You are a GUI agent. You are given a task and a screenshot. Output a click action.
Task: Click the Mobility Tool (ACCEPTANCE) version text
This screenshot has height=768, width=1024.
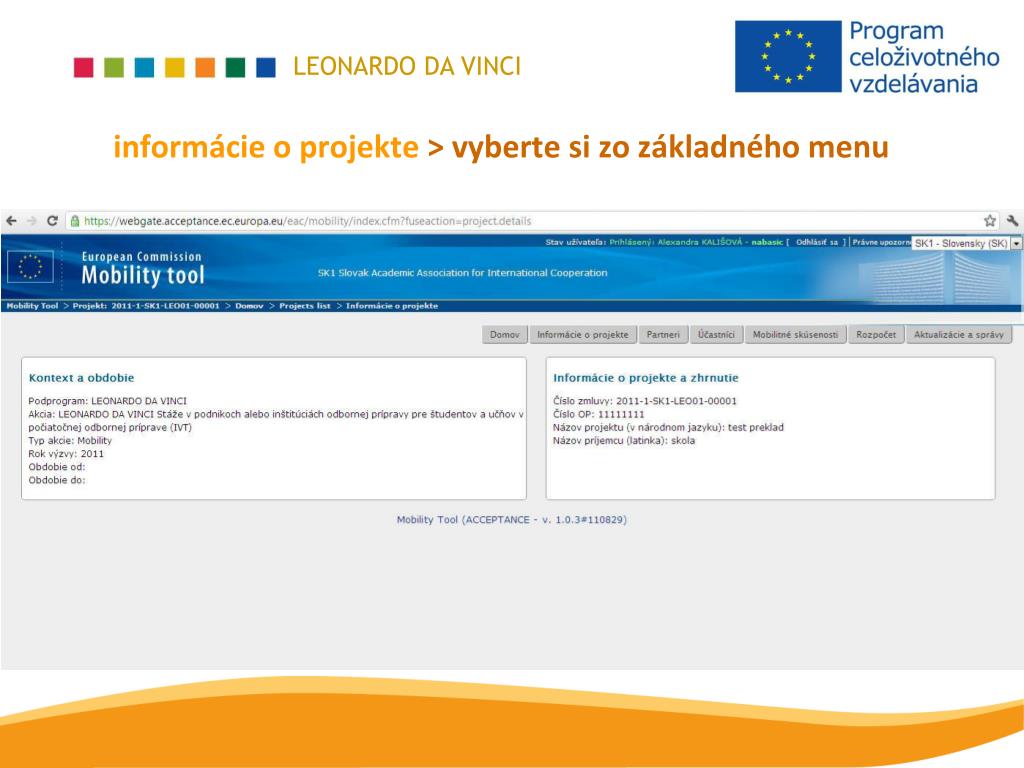pos(511,520)
